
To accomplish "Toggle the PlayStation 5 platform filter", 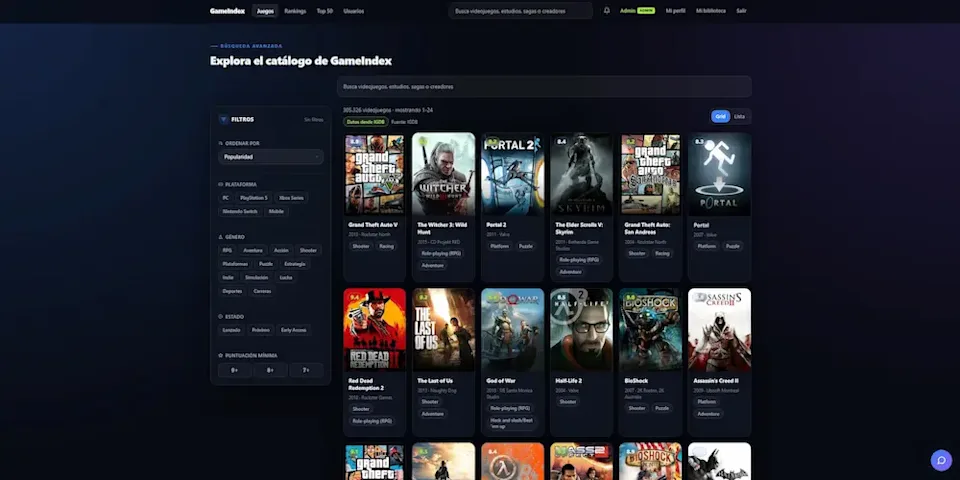I will [x=253, y=198].
